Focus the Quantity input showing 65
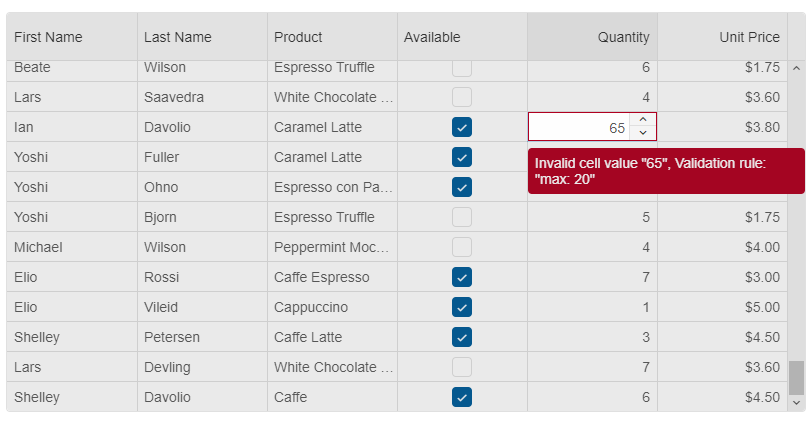 [x=580, y=128]
